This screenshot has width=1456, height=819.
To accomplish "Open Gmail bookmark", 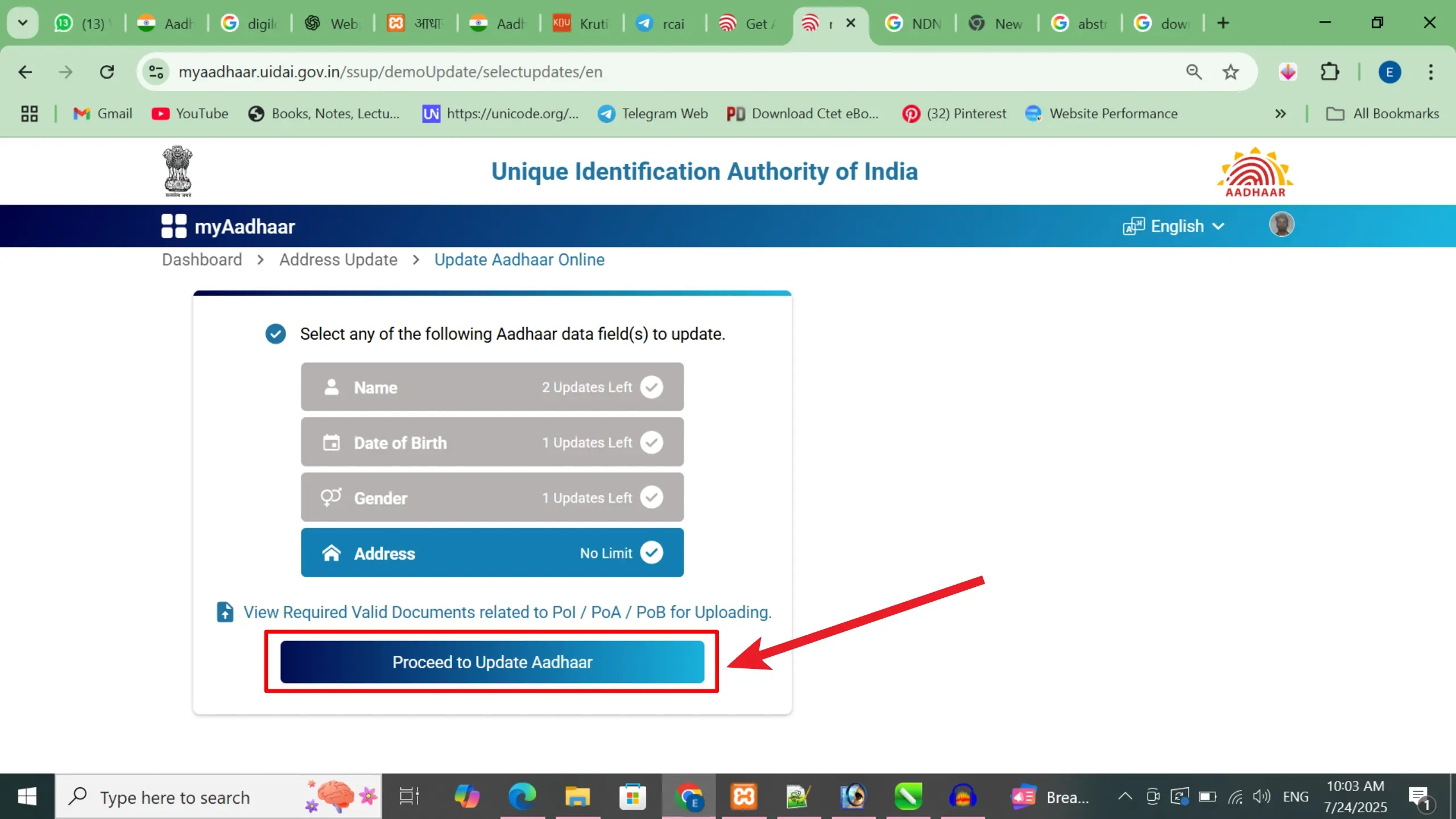I will [103, 114].
